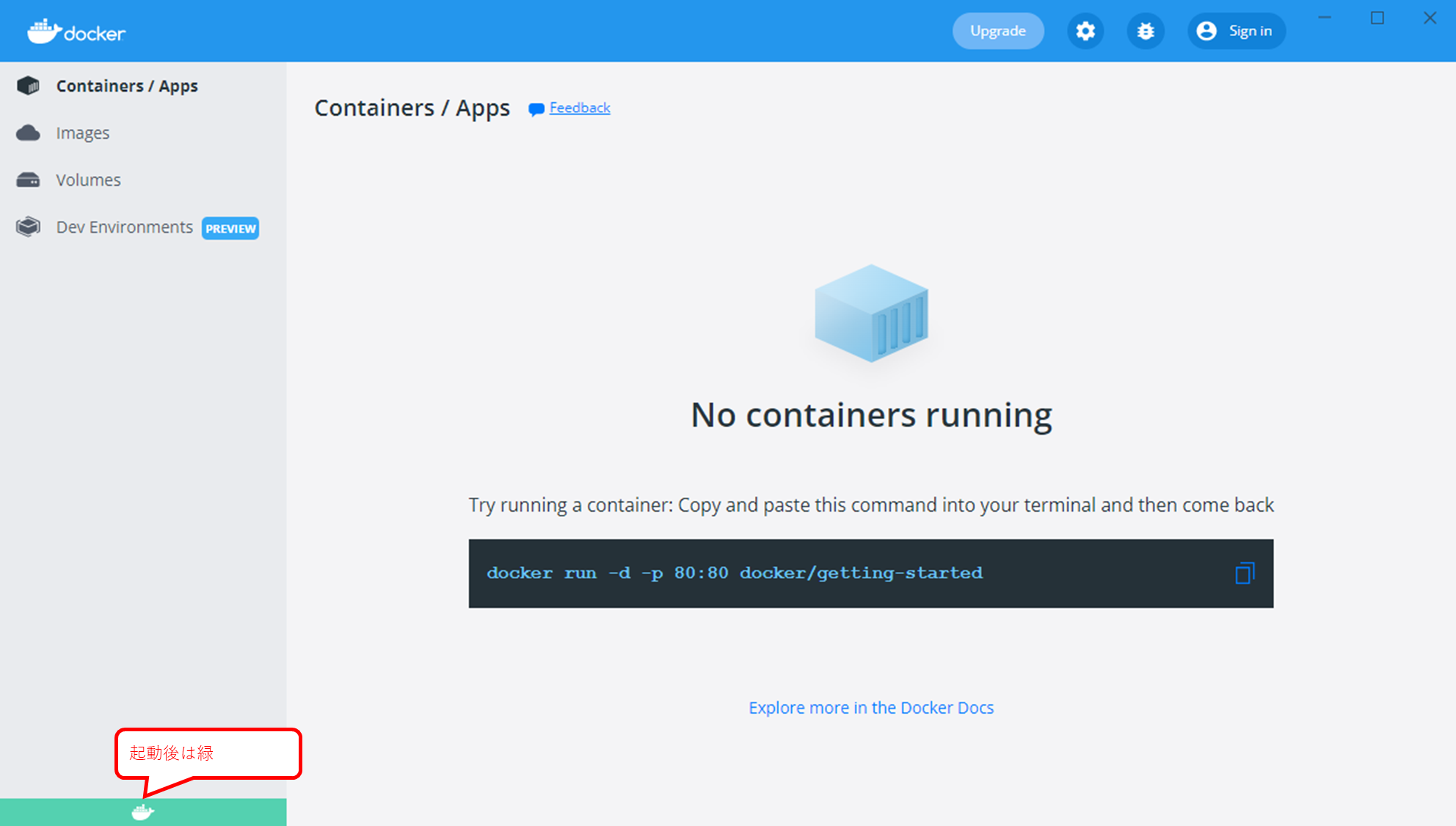Click the Upgrade button
This screenshot has width=1456, height=826.
(x=997, y=31)
